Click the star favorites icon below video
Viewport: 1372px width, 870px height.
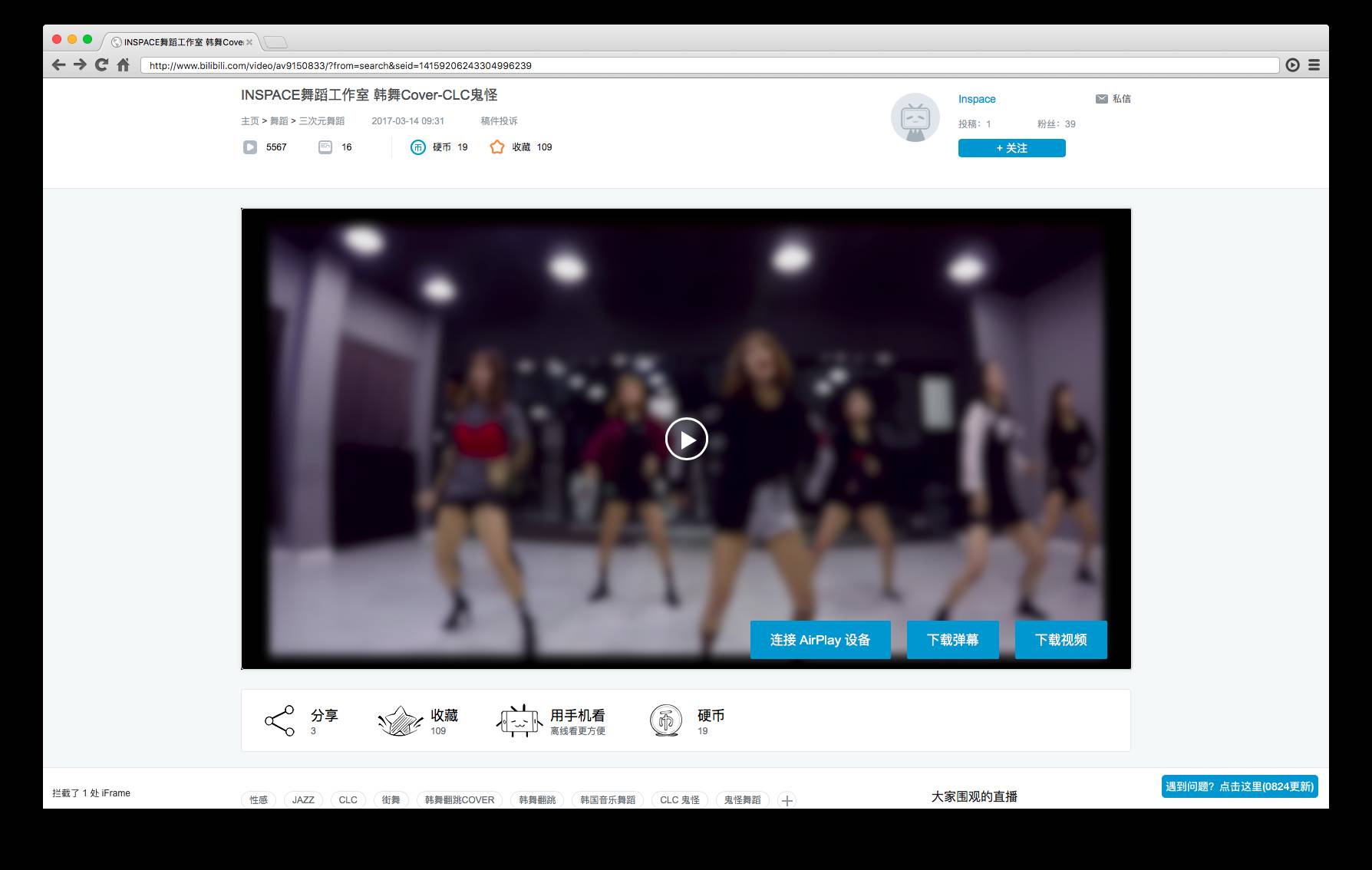click(400, 720)
